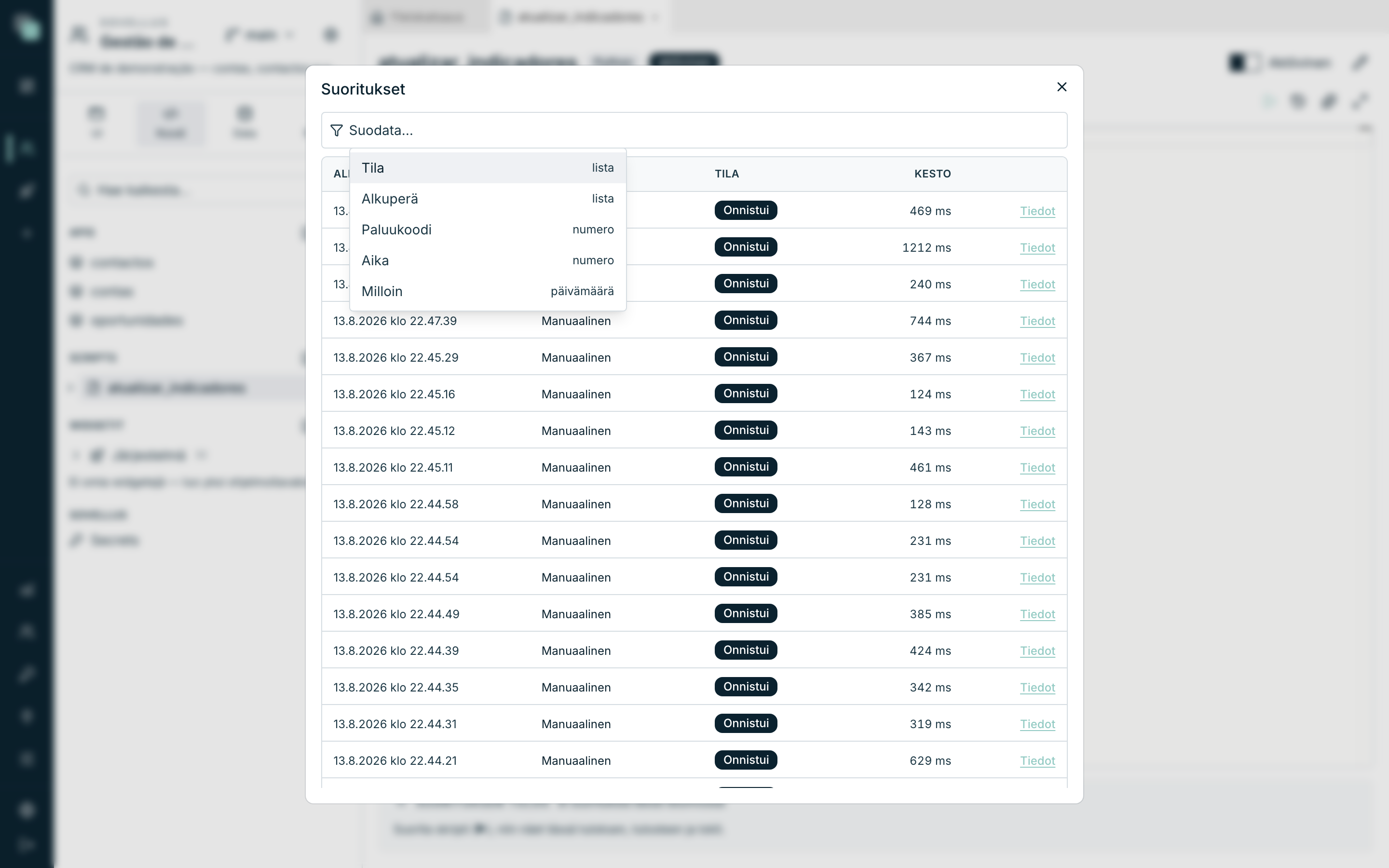Click the 424 ms duration value
This screenshot has width=1389, height=868.
930,651
